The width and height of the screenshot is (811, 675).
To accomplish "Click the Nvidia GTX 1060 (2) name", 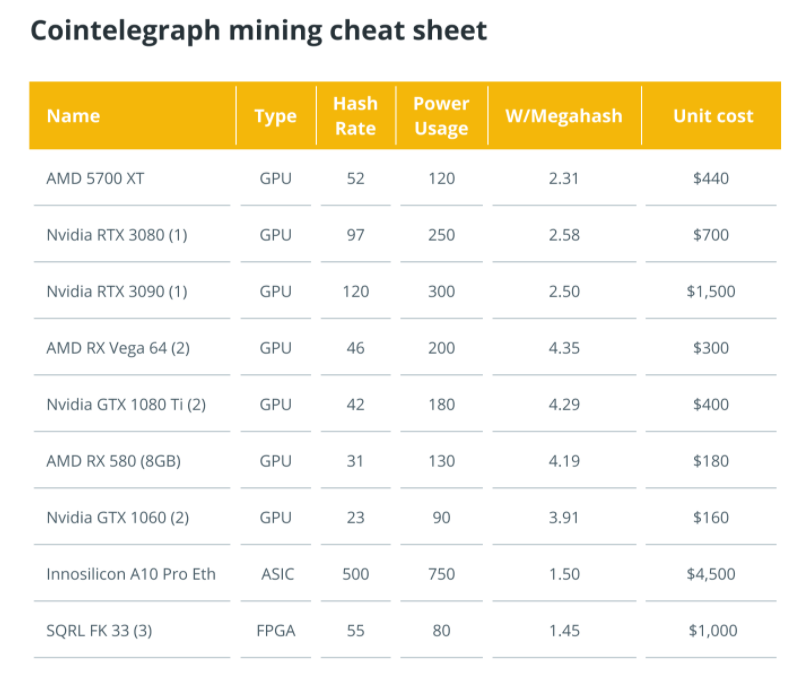I will (x=117, y=518).
